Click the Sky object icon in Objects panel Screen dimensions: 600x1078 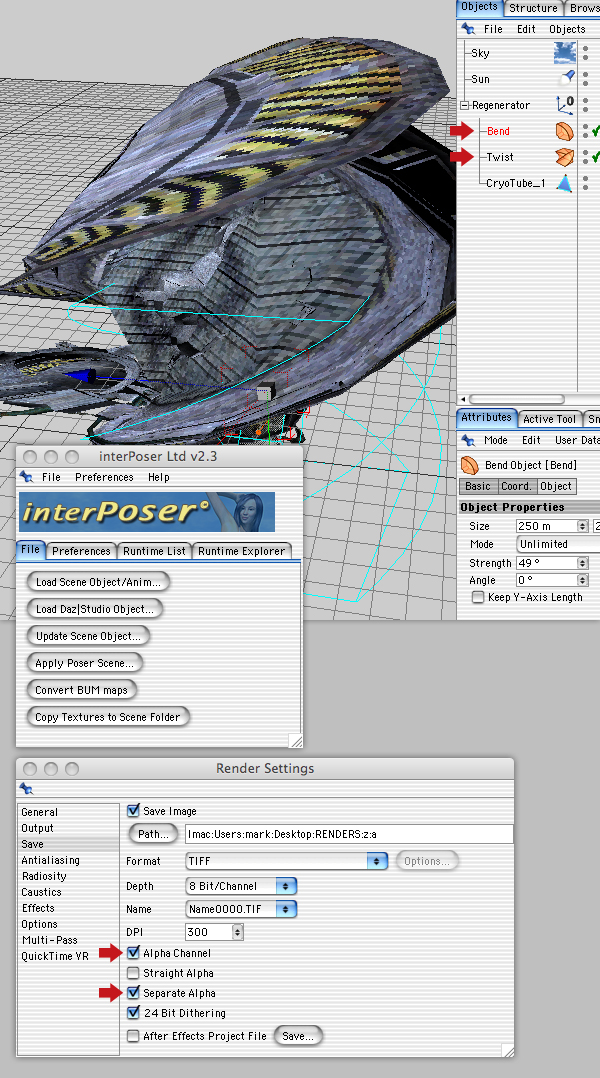(565, 53)
